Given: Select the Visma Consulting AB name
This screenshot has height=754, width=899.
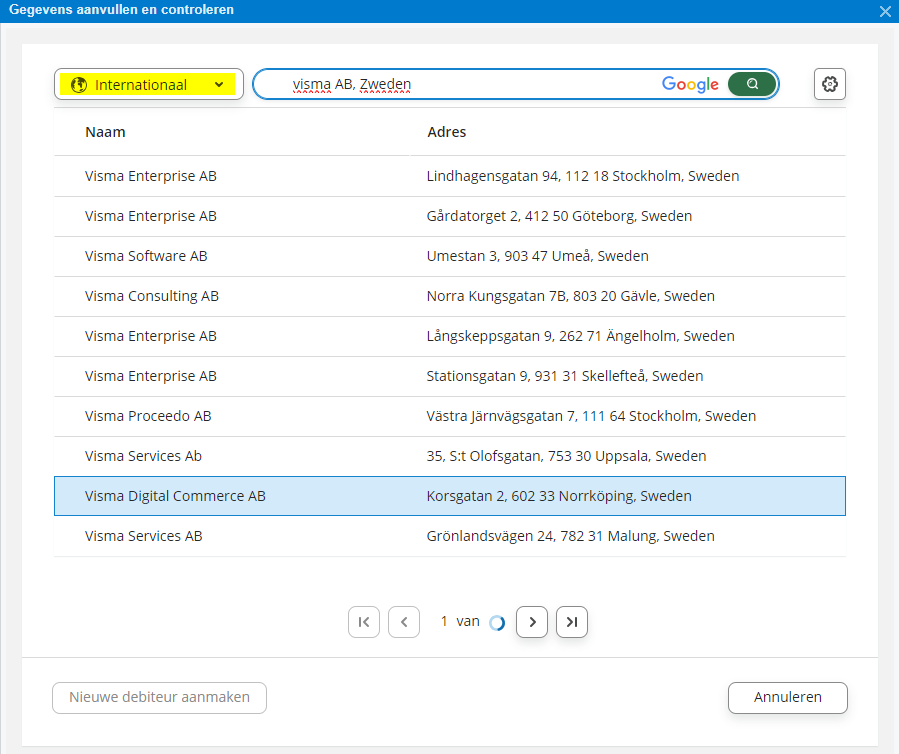Looking at the screenshot, I should pyautogui.click(x=152, y=296).
